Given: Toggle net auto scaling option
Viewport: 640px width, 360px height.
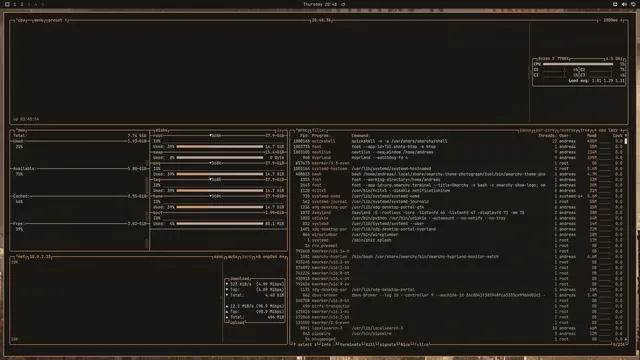Looking at the screenshot, I should click(233, 257).
